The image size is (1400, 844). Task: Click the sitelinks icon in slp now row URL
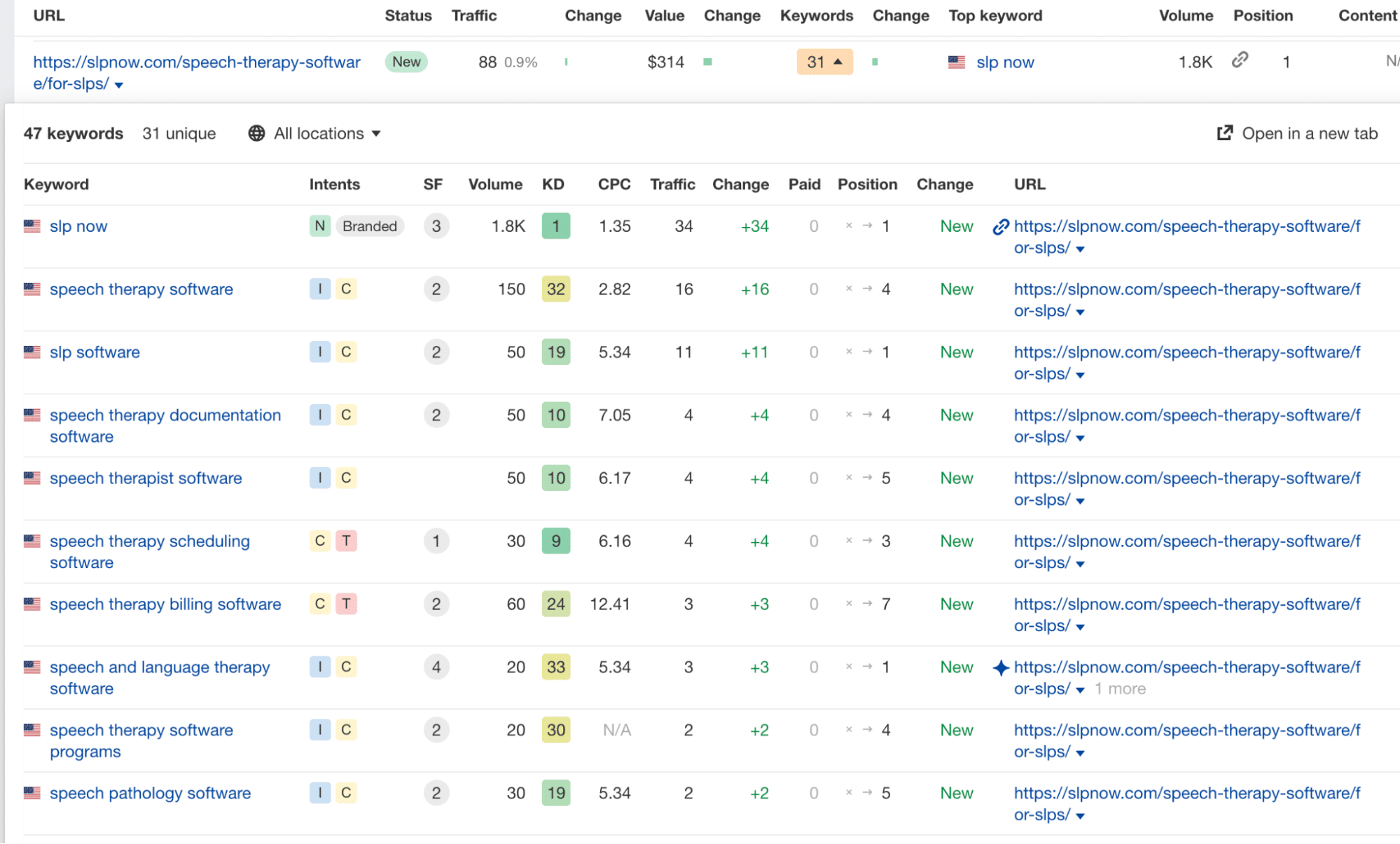click(1001, 226)
